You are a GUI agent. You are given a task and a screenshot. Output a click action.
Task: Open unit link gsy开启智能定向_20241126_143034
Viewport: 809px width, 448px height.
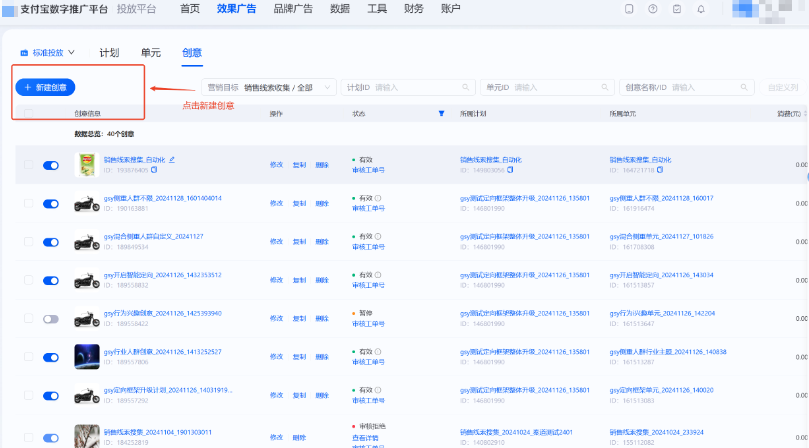point(661,275)
